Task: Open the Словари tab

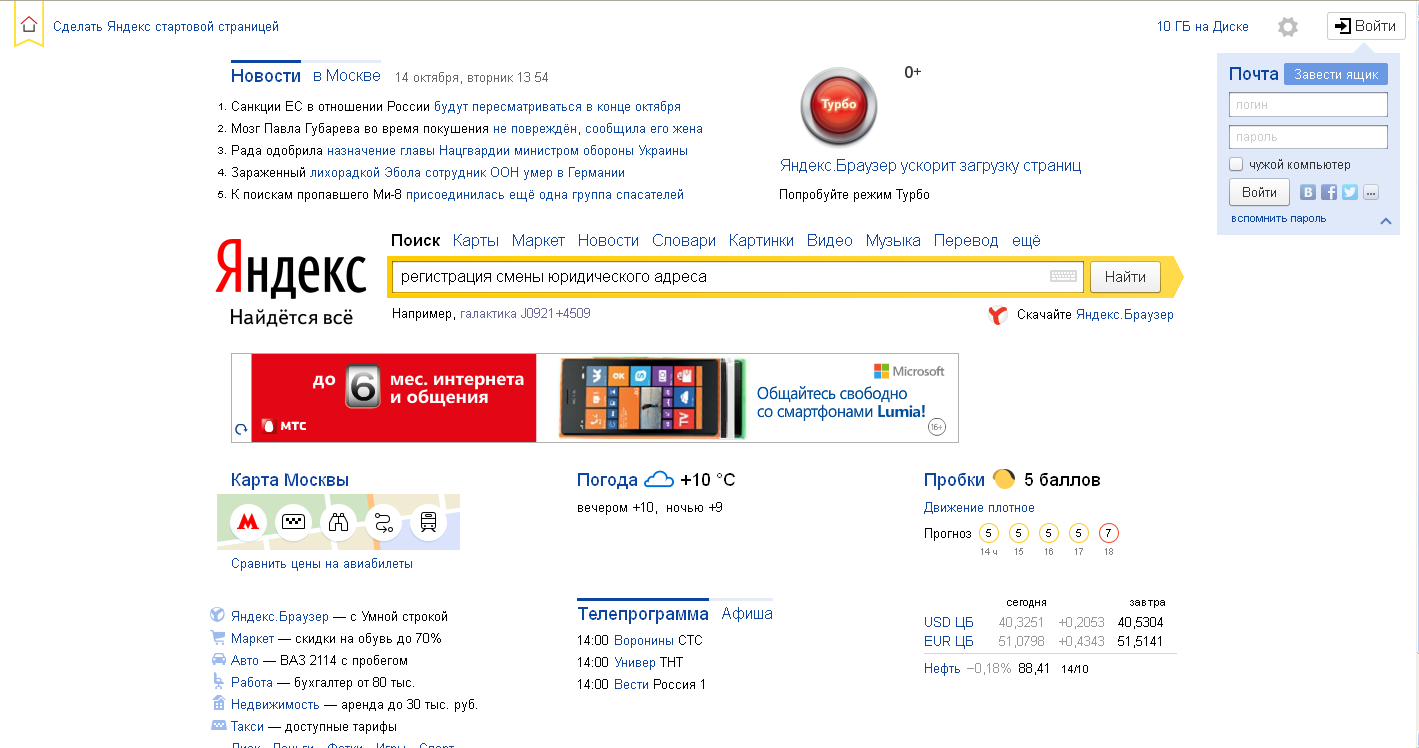Action: 684,240
